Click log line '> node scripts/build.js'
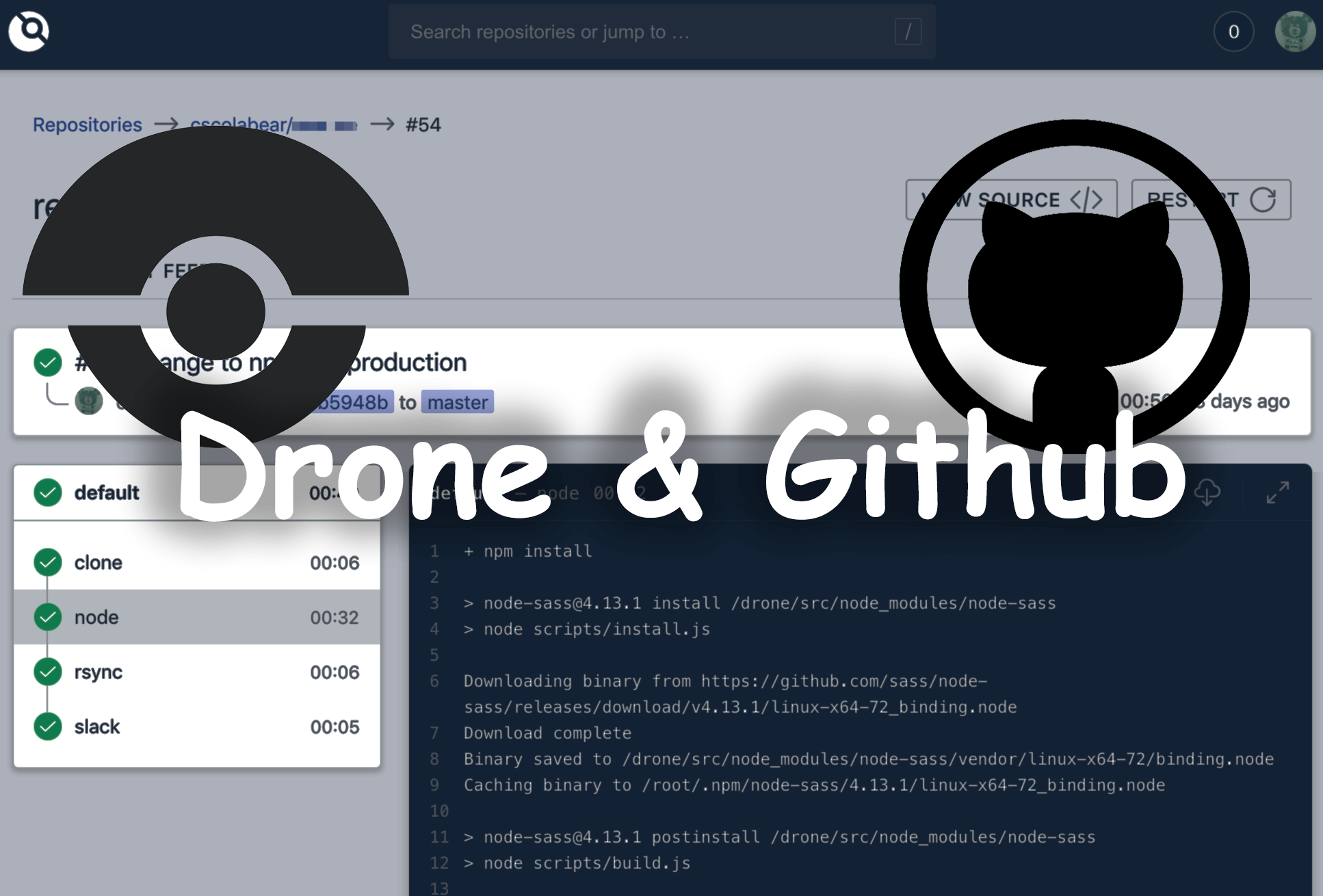The height and width of the screenshot is (896, 1323). pos(577,863)
